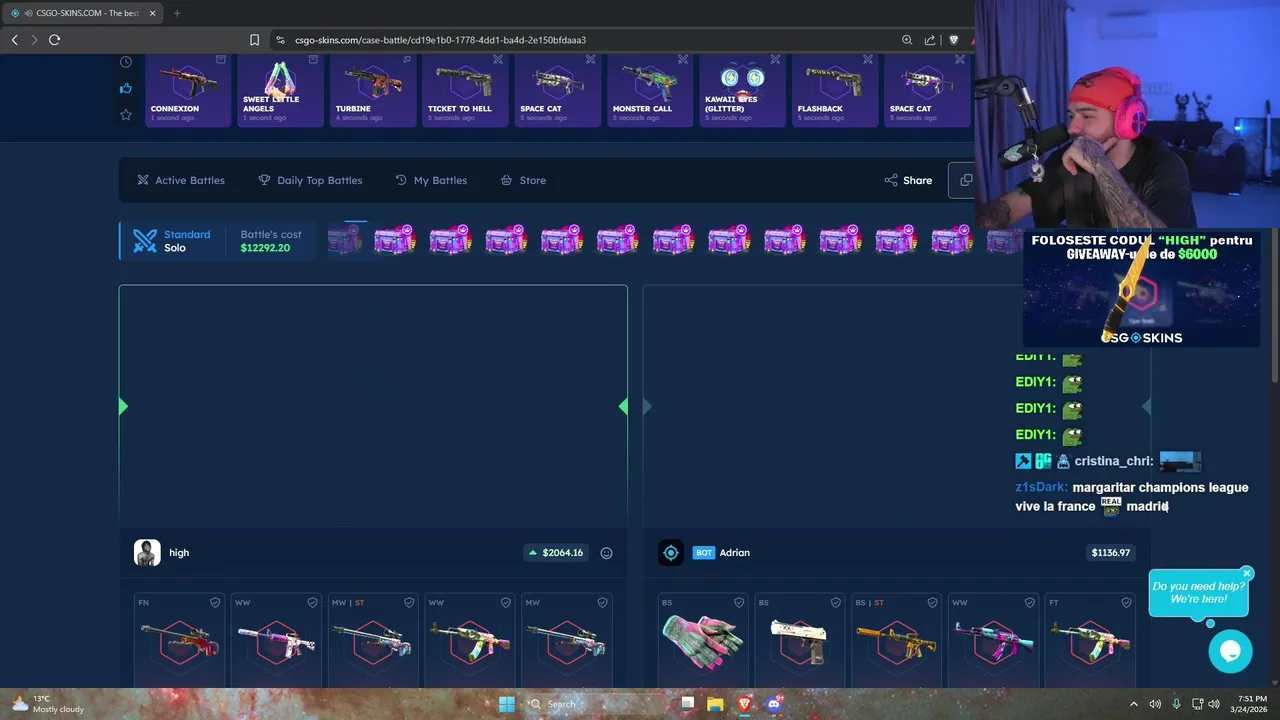Screen dimensions: 1280x720
Task: Expand hidden system tray icons chevron
Action: tap(1133, 704)
